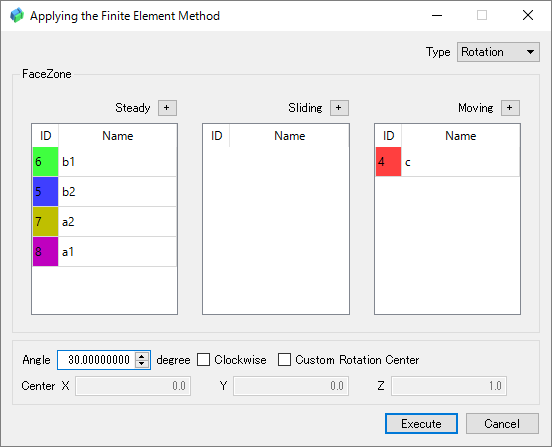The width and height of the screenshot is (552, 447).
Task: Add a face zone to Moving list
Action: pos(510,108)
